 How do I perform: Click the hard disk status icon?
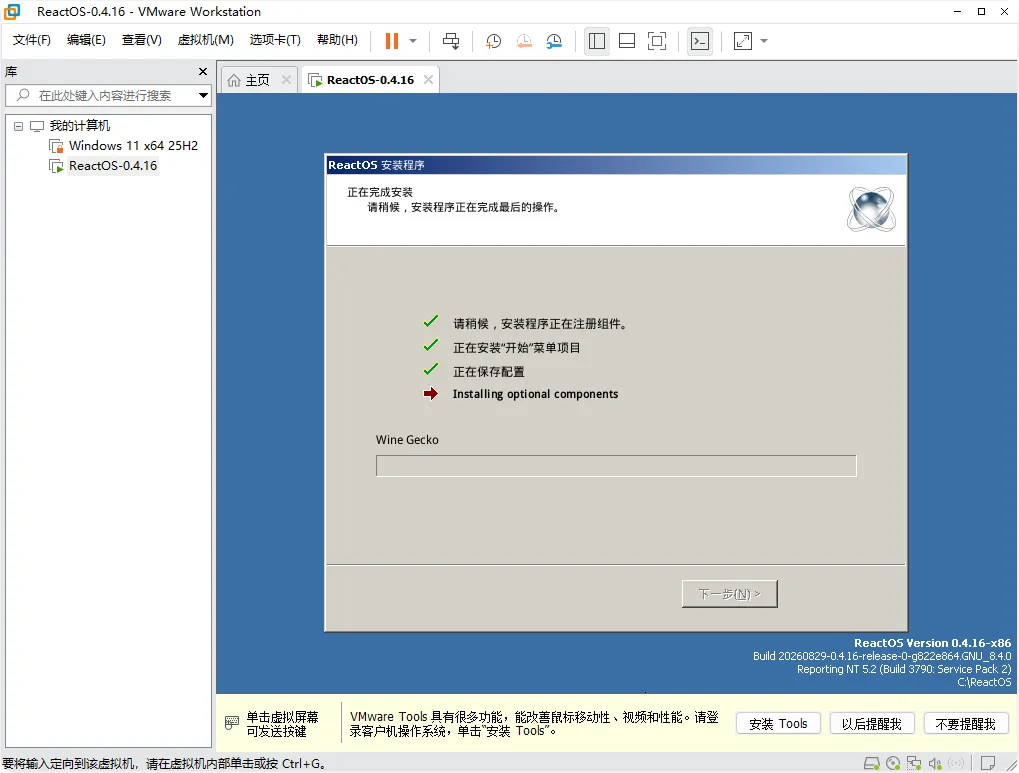871,763
